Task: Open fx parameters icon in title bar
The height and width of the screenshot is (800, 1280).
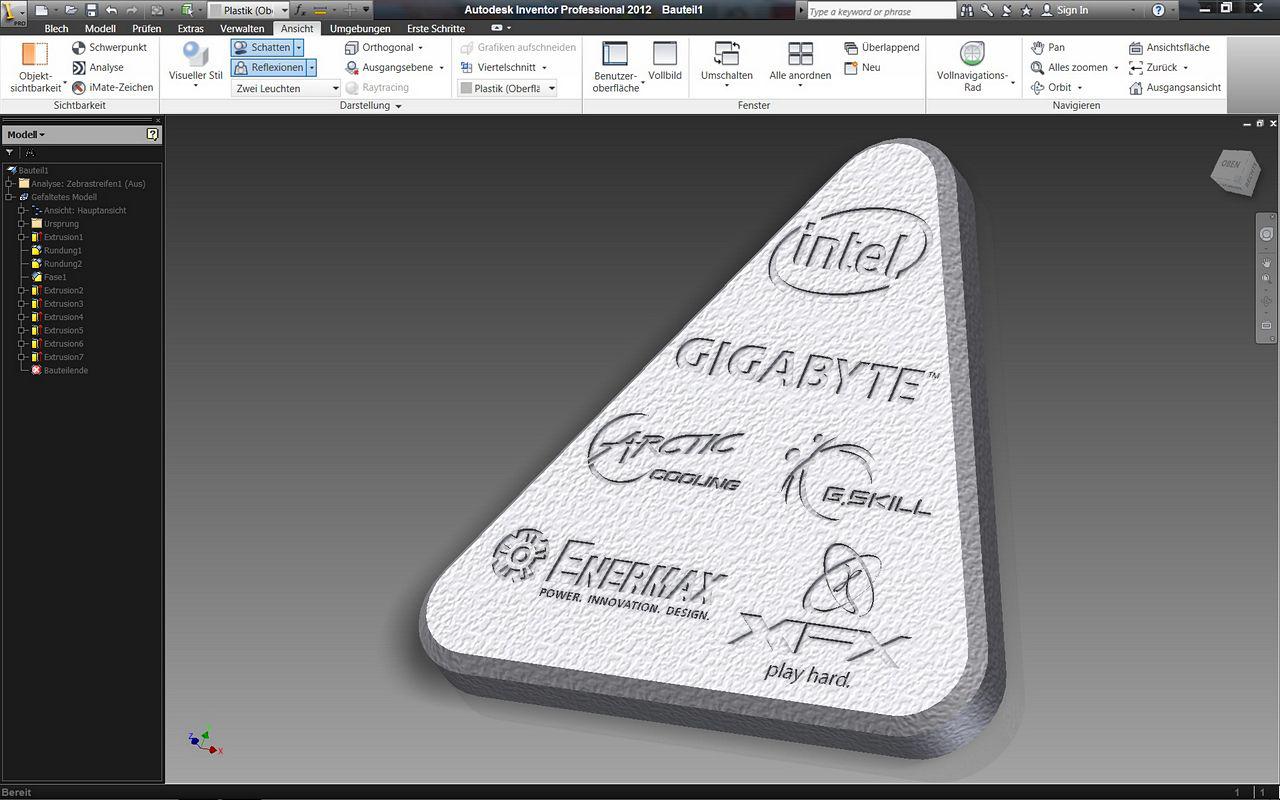Action: (x=299, y=10)
